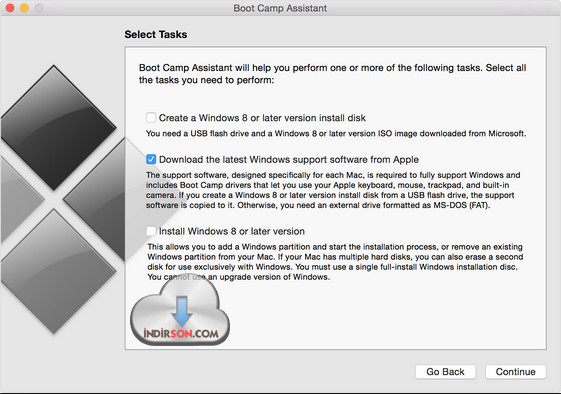Tick the Install Windows 8 or later checkbox
Viewport: 561px width, 394px height.
coord(151,231)
